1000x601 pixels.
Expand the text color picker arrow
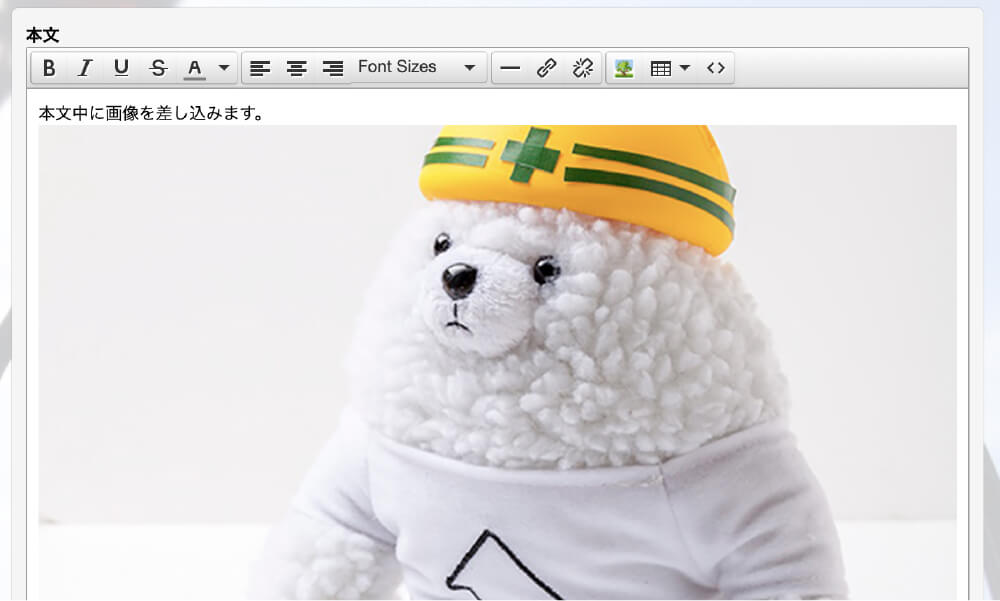[x=224, y=68]
